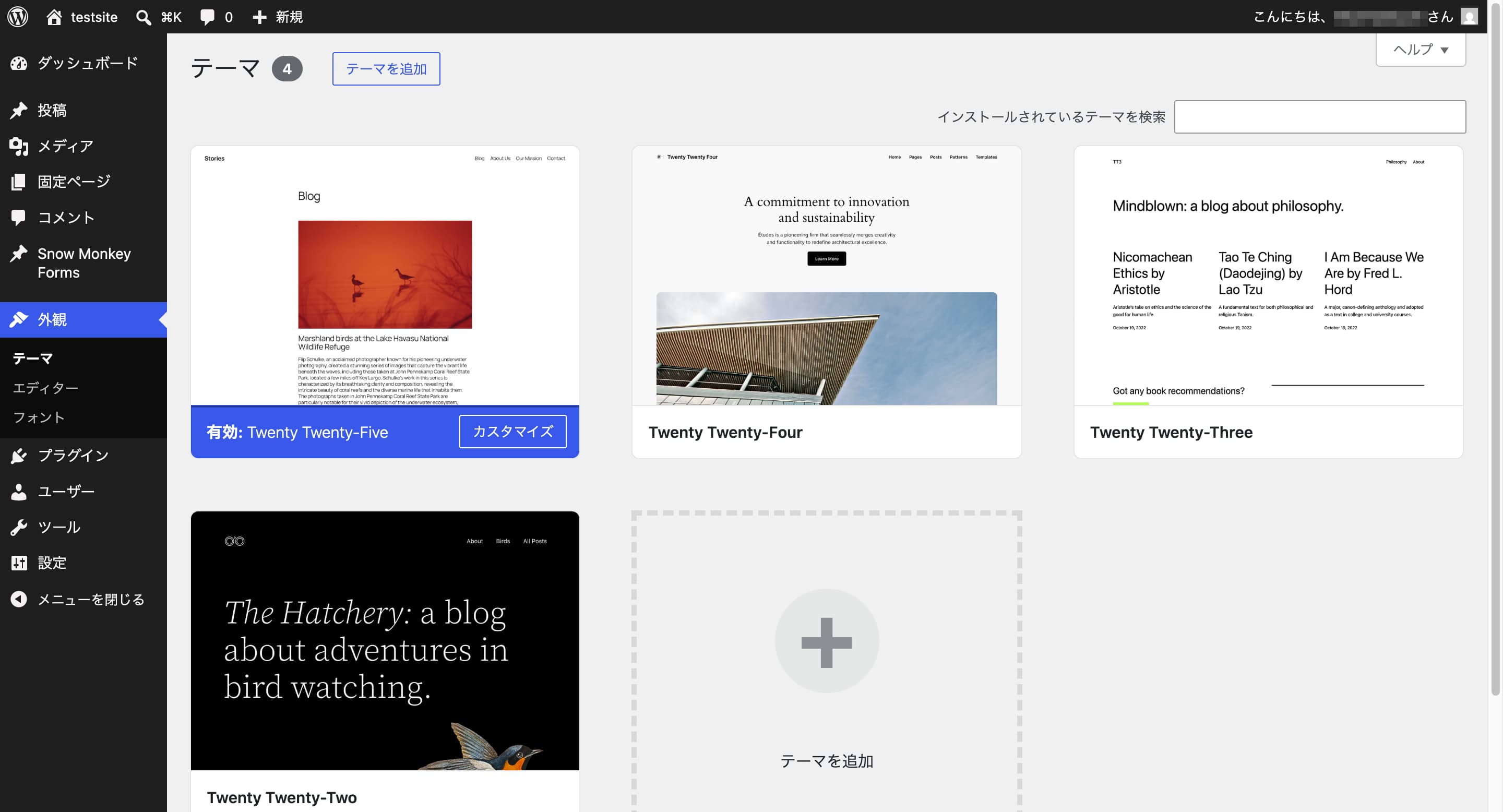
Task: Click the 新規 link in the admin bar
Action: (x=290, y=17)
